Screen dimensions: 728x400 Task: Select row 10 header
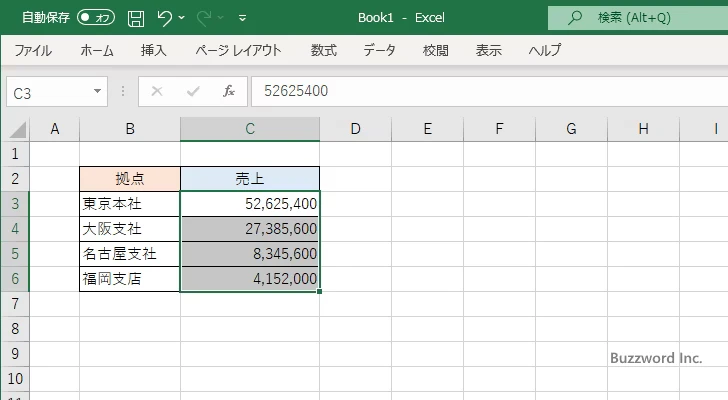coord(15,379)
